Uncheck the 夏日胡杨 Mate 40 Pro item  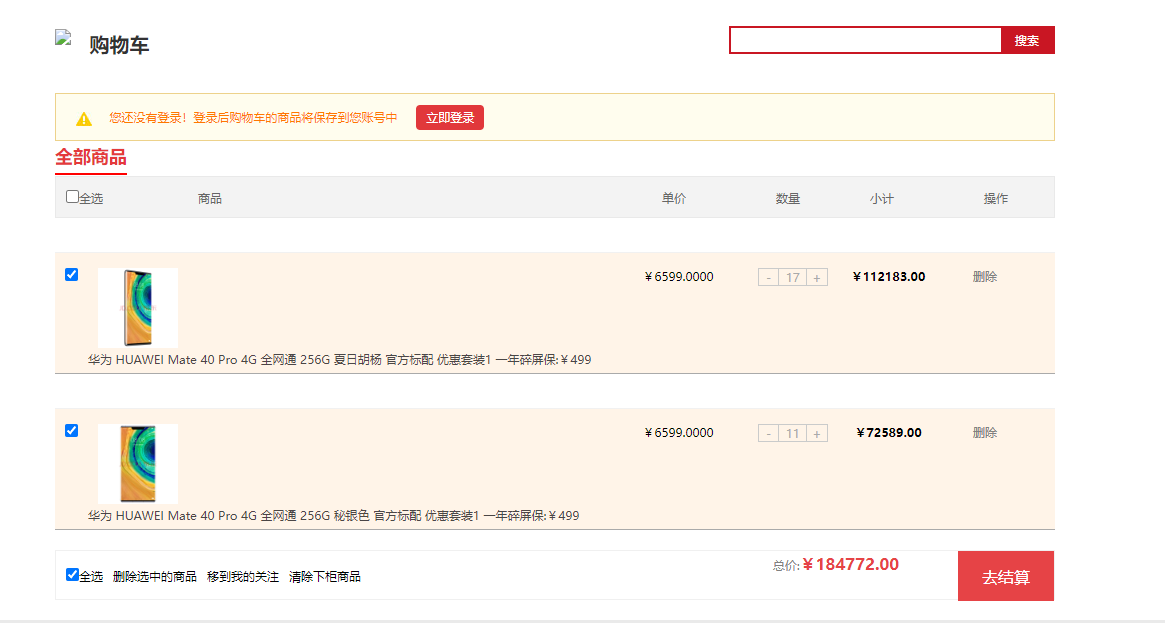(x=71, y=275)
